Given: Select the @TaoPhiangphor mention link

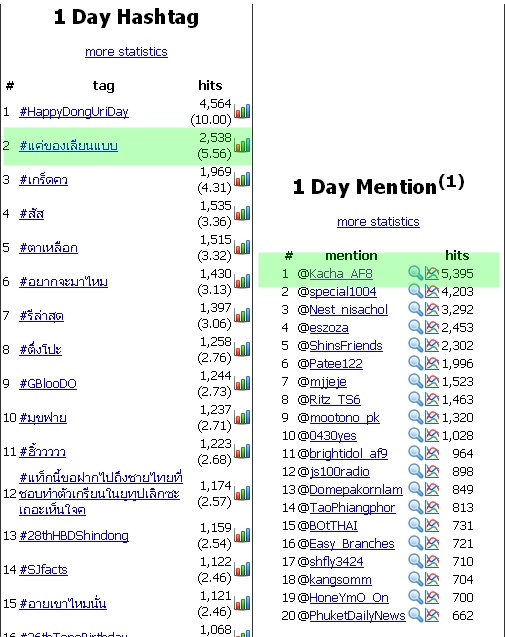Looking at the screenshot, I should coord(352,507).
